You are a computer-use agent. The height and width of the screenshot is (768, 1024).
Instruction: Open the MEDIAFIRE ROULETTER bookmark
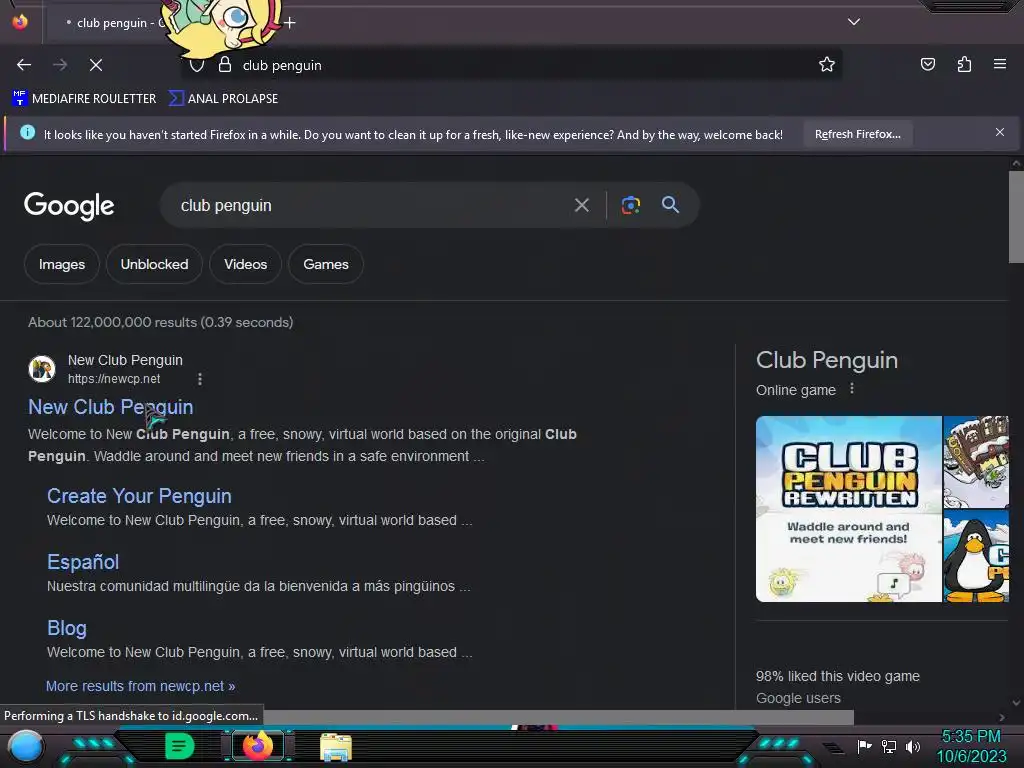pyautogui.click(x=84, y=99)
